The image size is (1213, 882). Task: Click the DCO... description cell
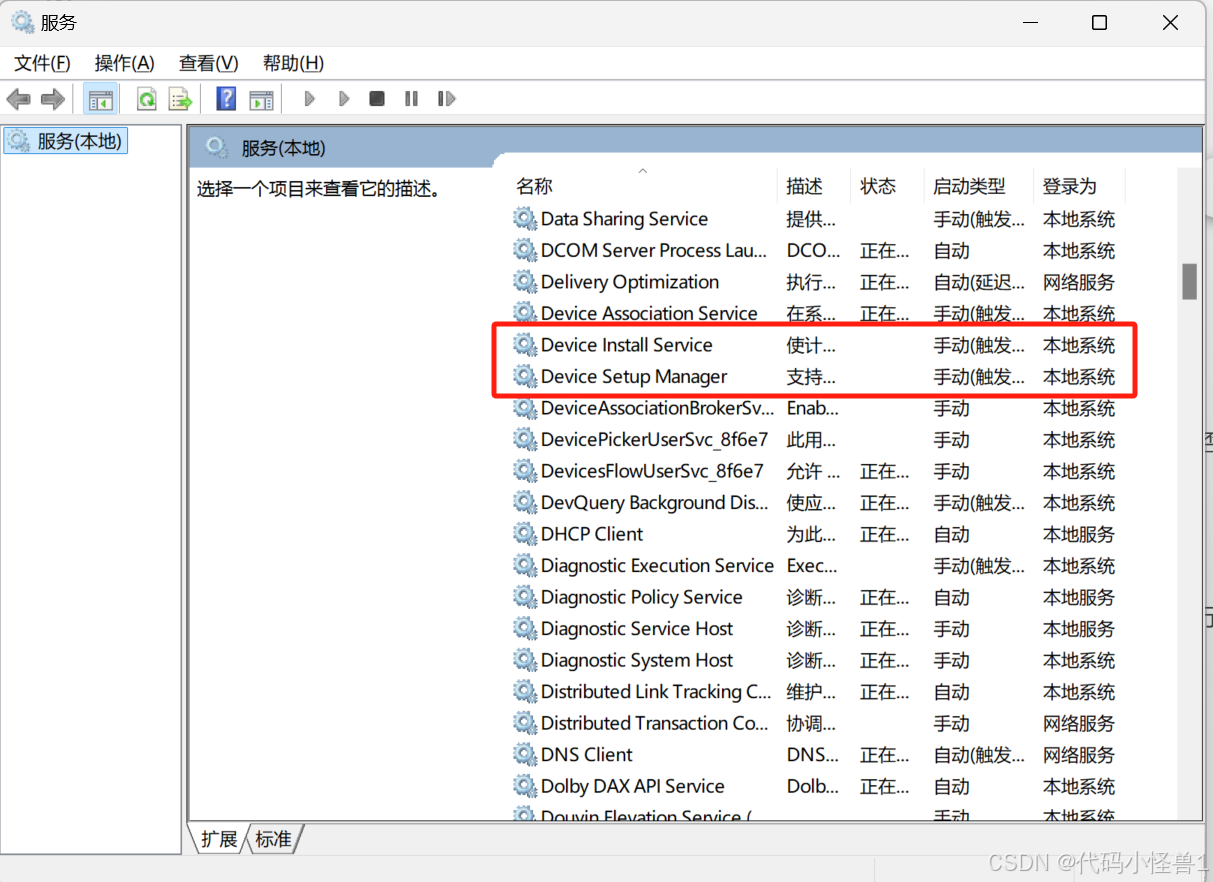pyautogui.click(x=812, y=251)
